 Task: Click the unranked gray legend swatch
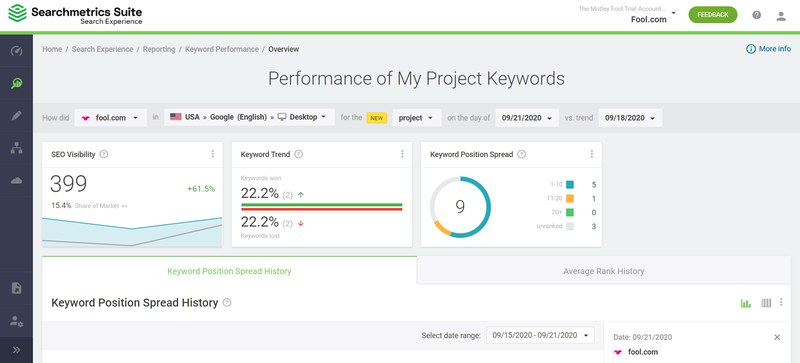[570, 226]
